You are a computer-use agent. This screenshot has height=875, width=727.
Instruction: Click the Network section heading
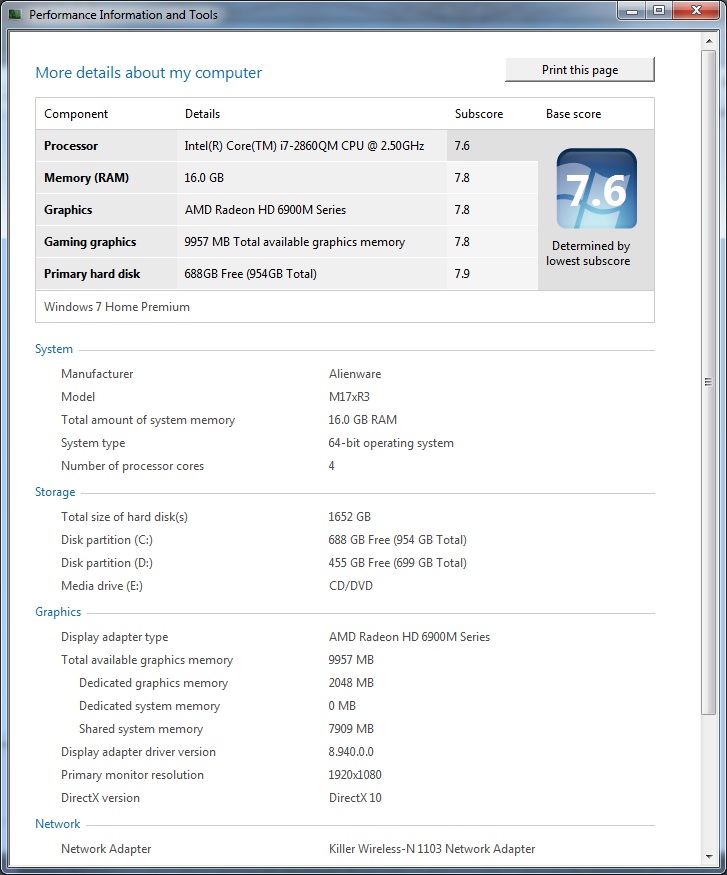57,824
